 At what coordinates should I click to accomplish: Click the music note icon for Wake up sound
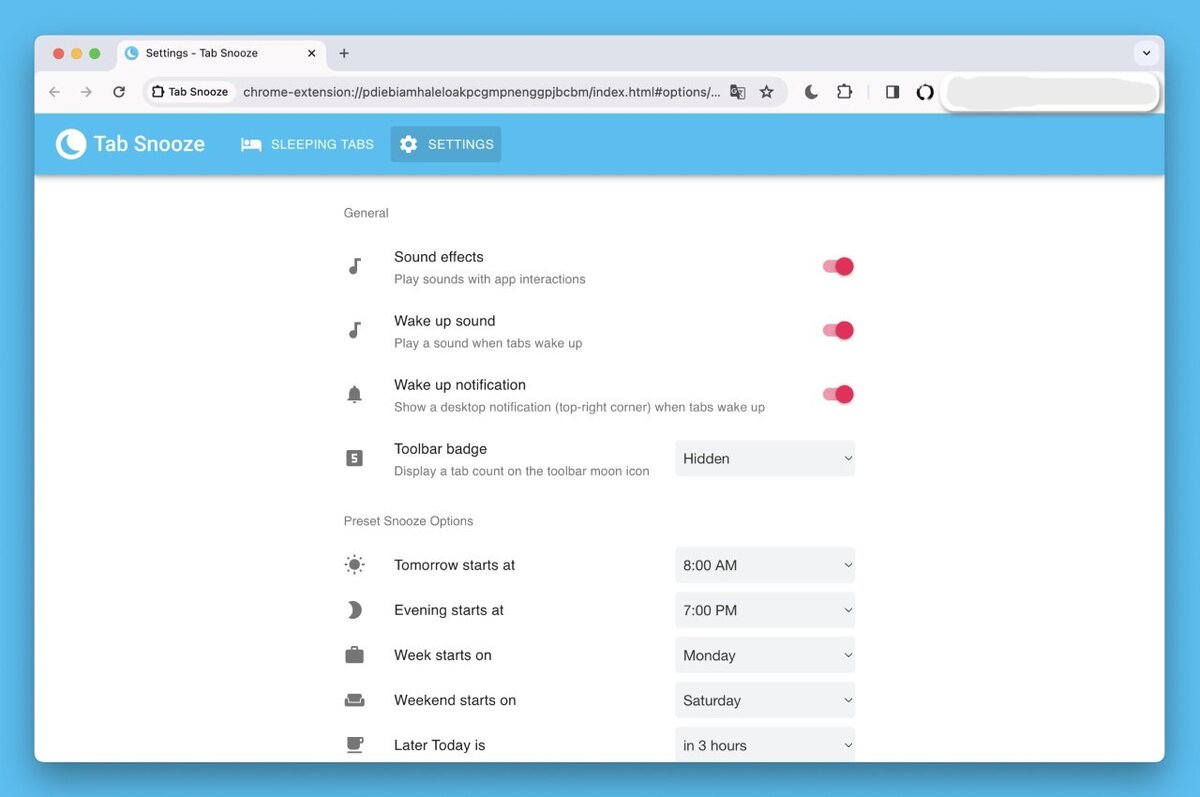click(x=354, y=330)
